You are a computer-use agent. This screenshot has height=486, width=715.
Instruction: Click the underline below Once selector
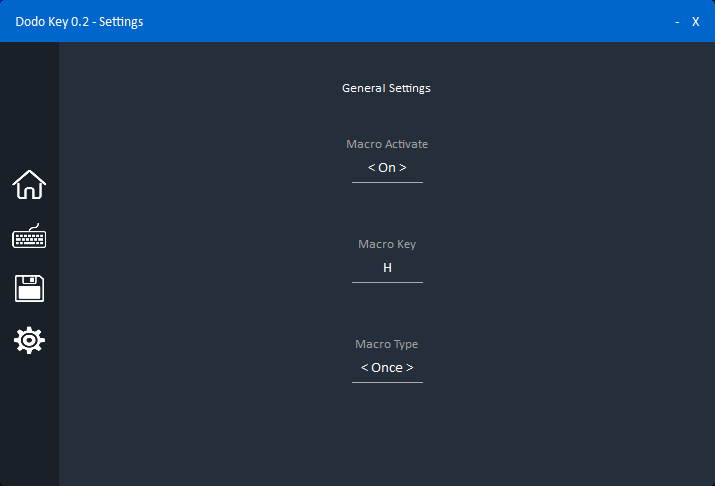(x=387, y=383)
